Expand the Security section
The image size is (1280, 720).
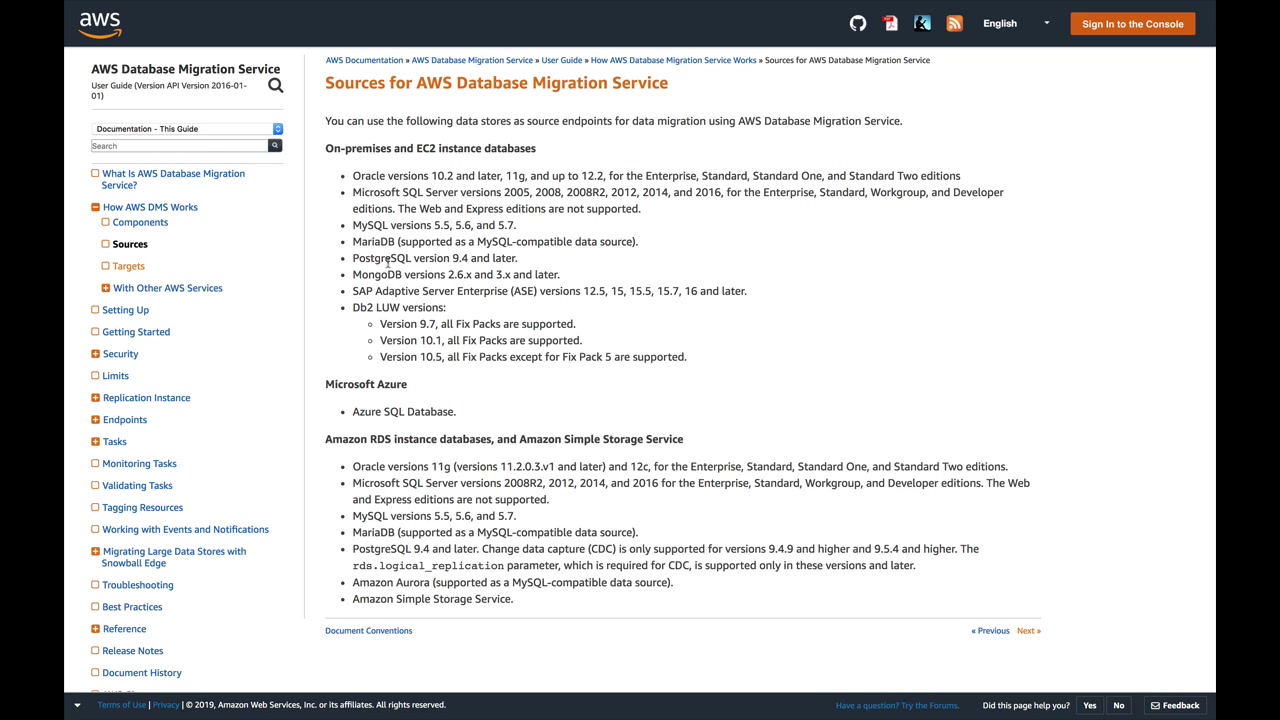(95, 354)
